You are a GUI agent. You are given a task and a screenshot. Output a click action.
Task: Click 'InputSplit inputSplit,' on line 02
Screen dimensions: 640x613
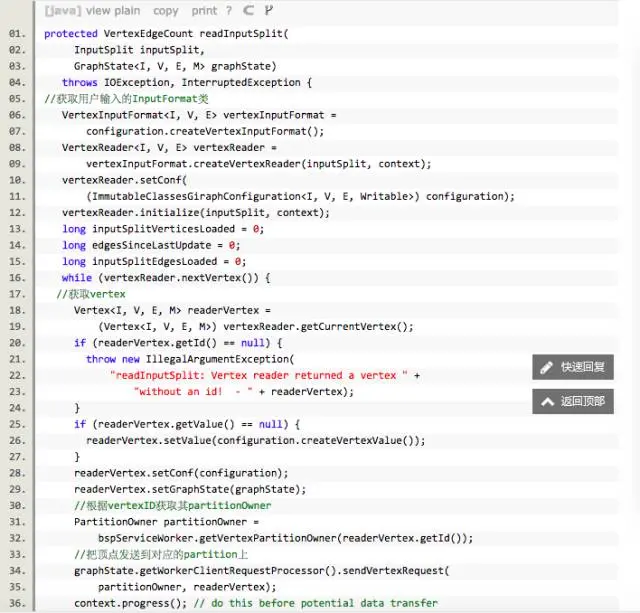(x=139, y=50)
